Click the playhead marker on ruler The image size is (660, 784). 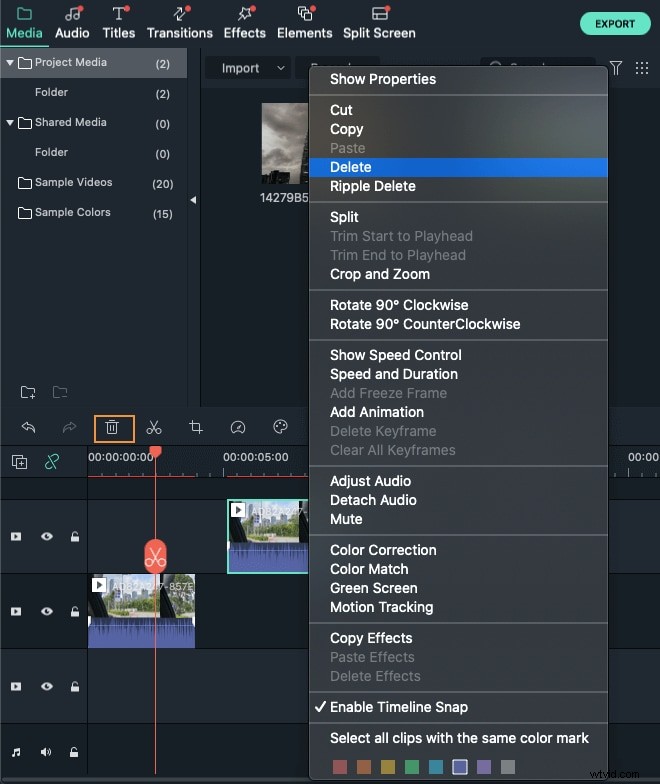156,452
